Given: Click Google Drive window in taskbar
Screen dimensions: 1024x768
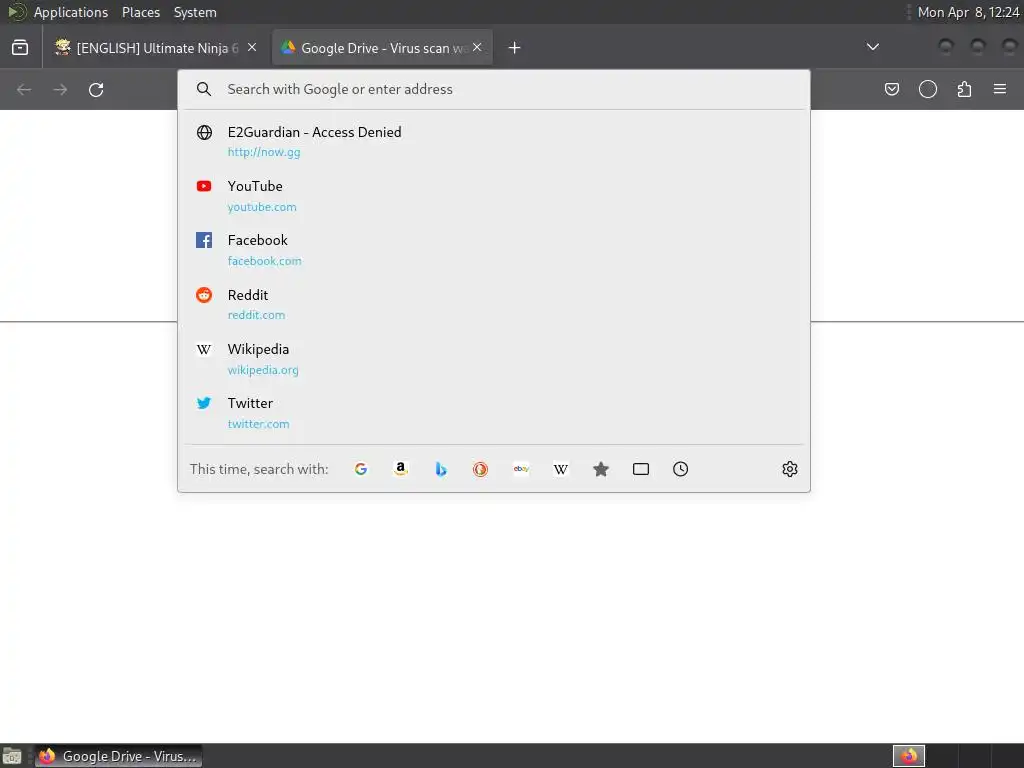Looking at the screenshot, I should point(118,756).
